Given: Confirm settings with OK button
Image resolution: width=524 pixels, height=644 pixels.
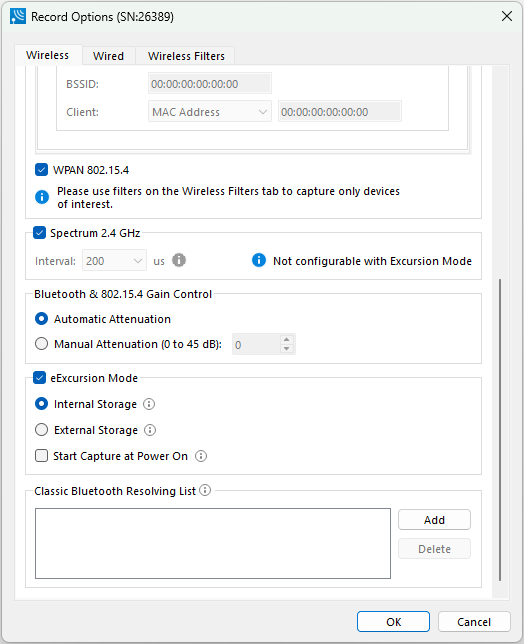Looking at the screenshot, I should [x=393, y=622].
